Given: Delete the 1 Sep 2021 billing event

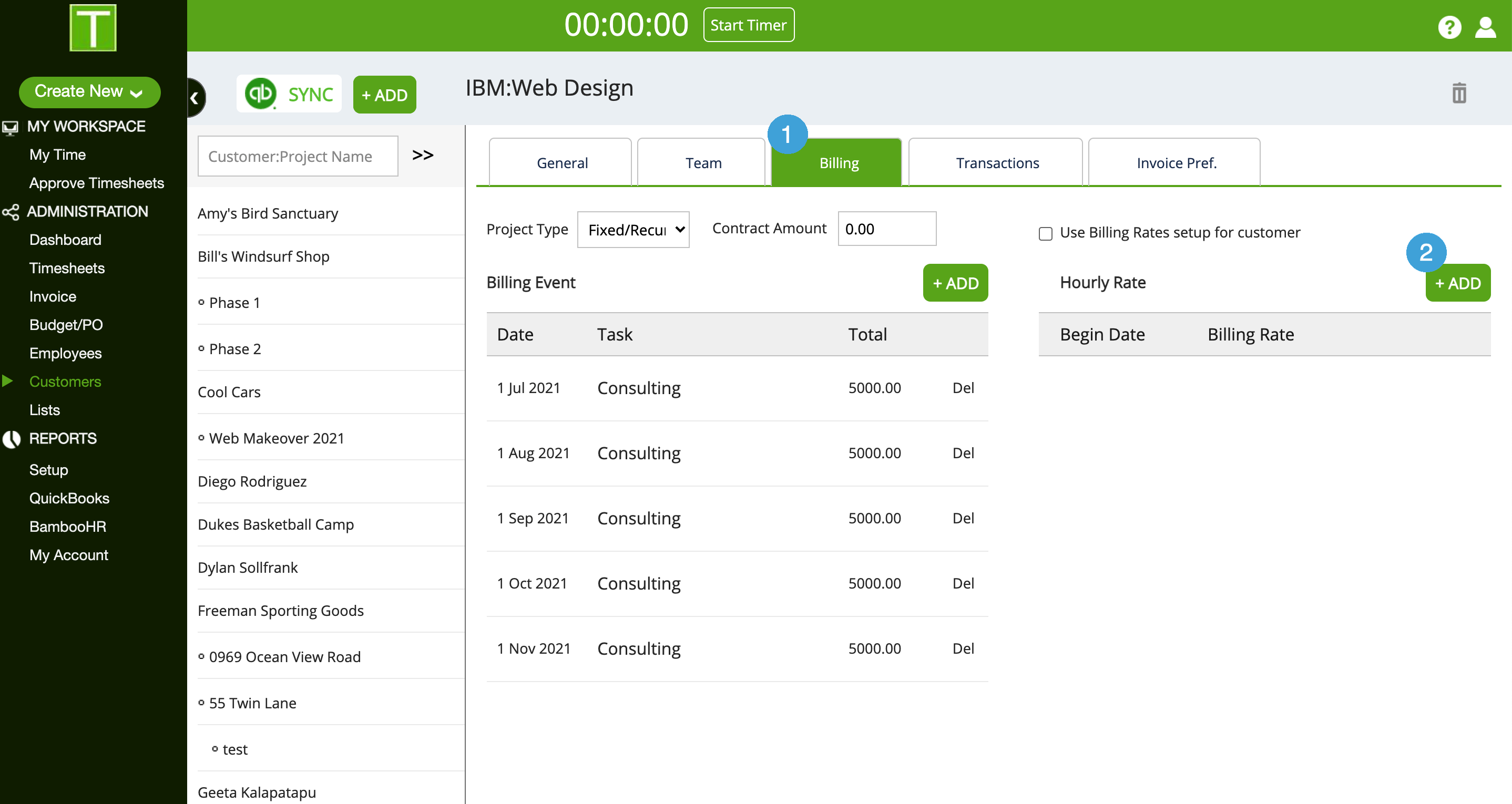Looking at the screenshot, I should point(963,518).
